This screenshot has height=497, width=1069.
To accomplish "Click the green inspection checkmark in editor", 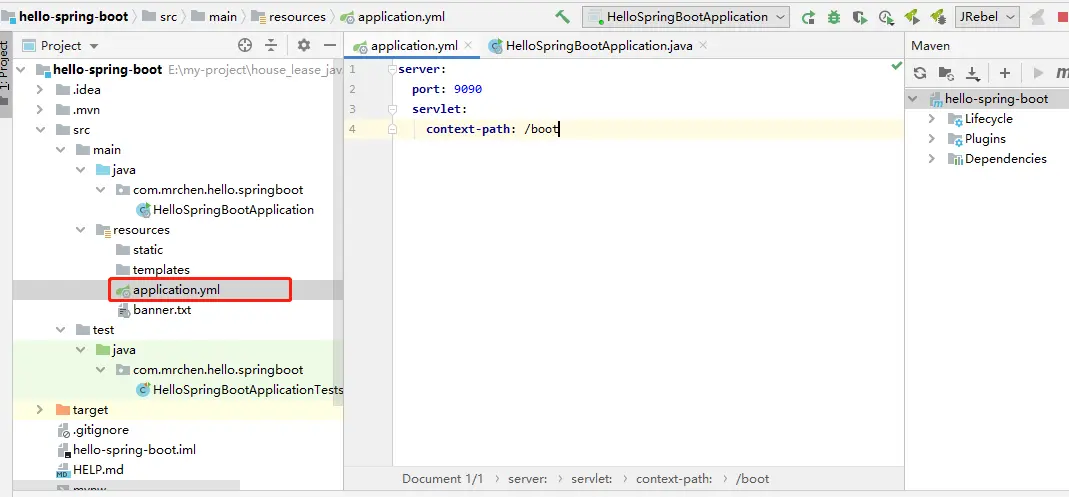I will (897, 67).
